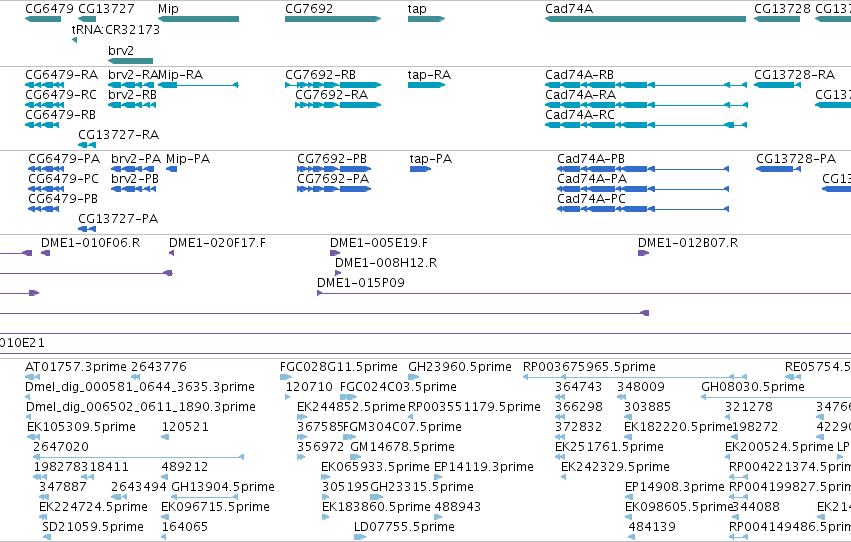Select transcript Cad74A-RB
The height and width of the screenshot is (542, 851).
pyautogui.click(x=646, y=85)
